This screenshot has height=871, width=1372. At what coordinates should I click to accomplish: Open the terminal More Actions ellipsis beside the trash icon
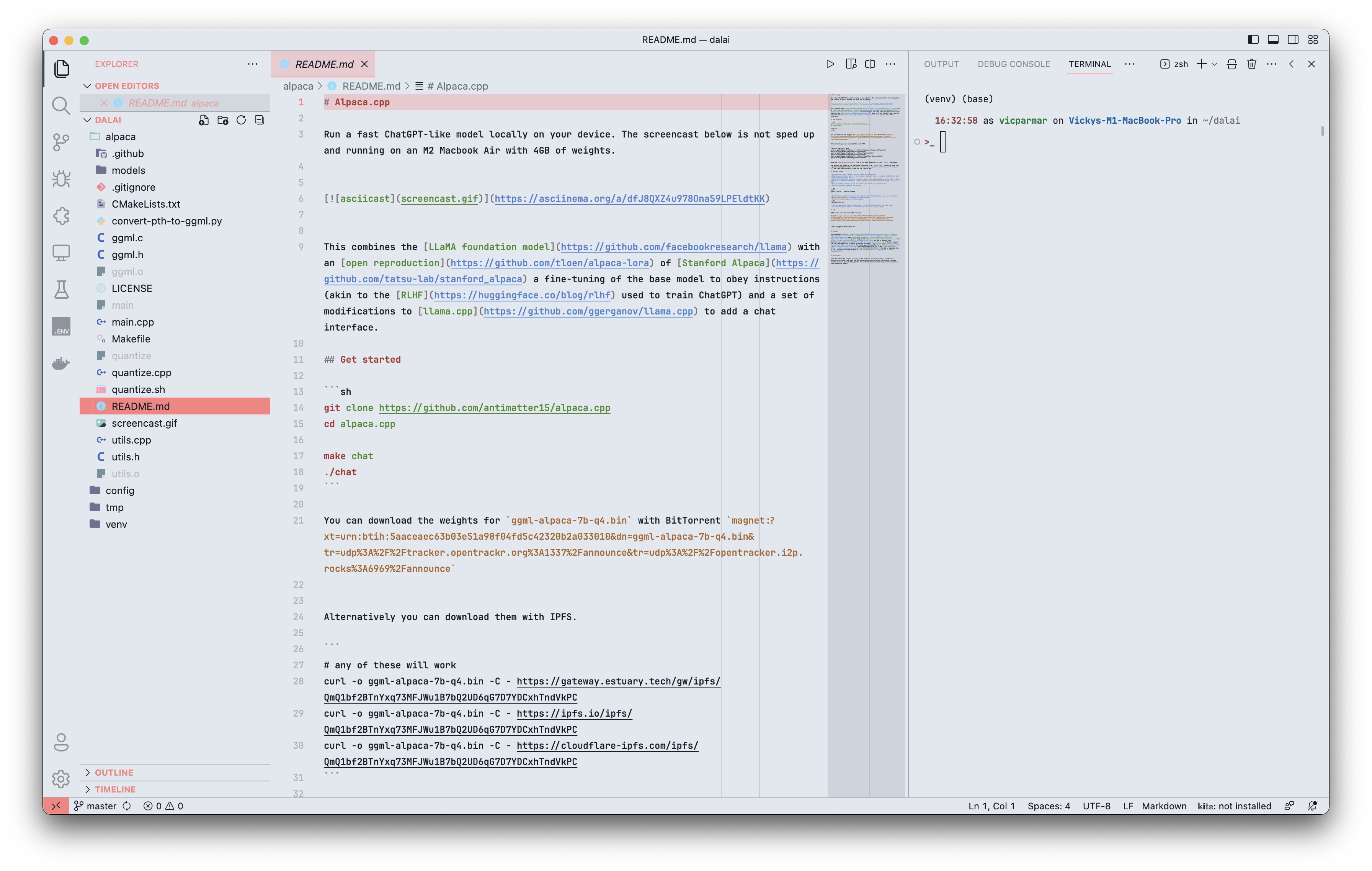(x=1272, y=64)
